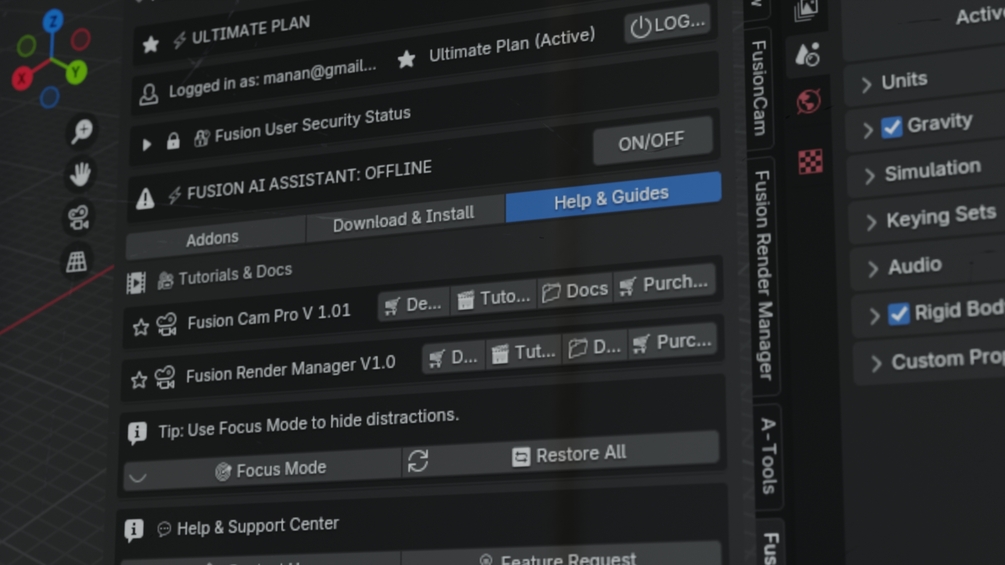Image resolution: width=1005 pixels, height=565 pixels.
Task: Expand Fusion User Security Status section
Action: pos(147,144)
